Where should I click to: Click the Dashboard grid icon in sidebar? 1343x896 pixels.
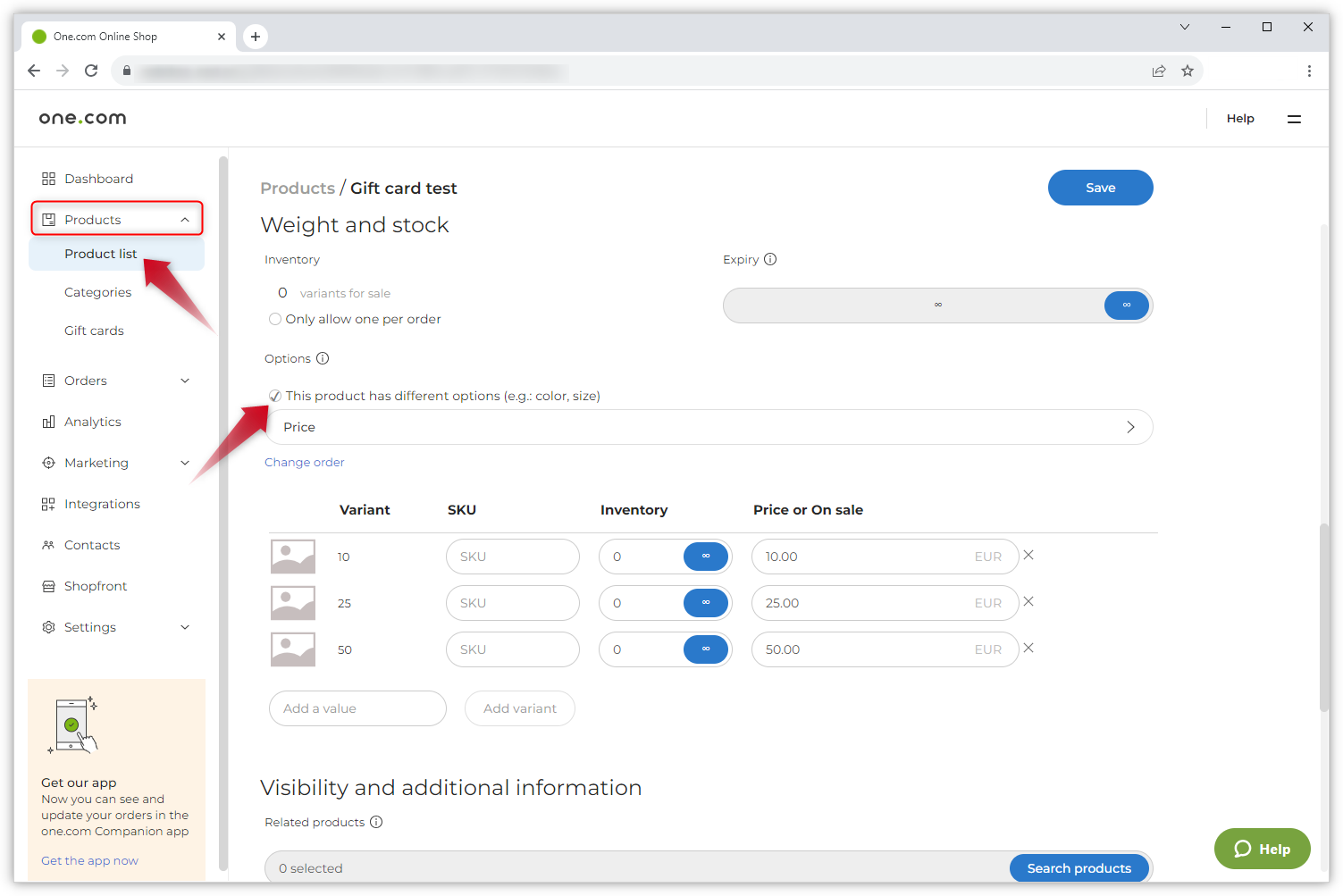pos(48,179)
